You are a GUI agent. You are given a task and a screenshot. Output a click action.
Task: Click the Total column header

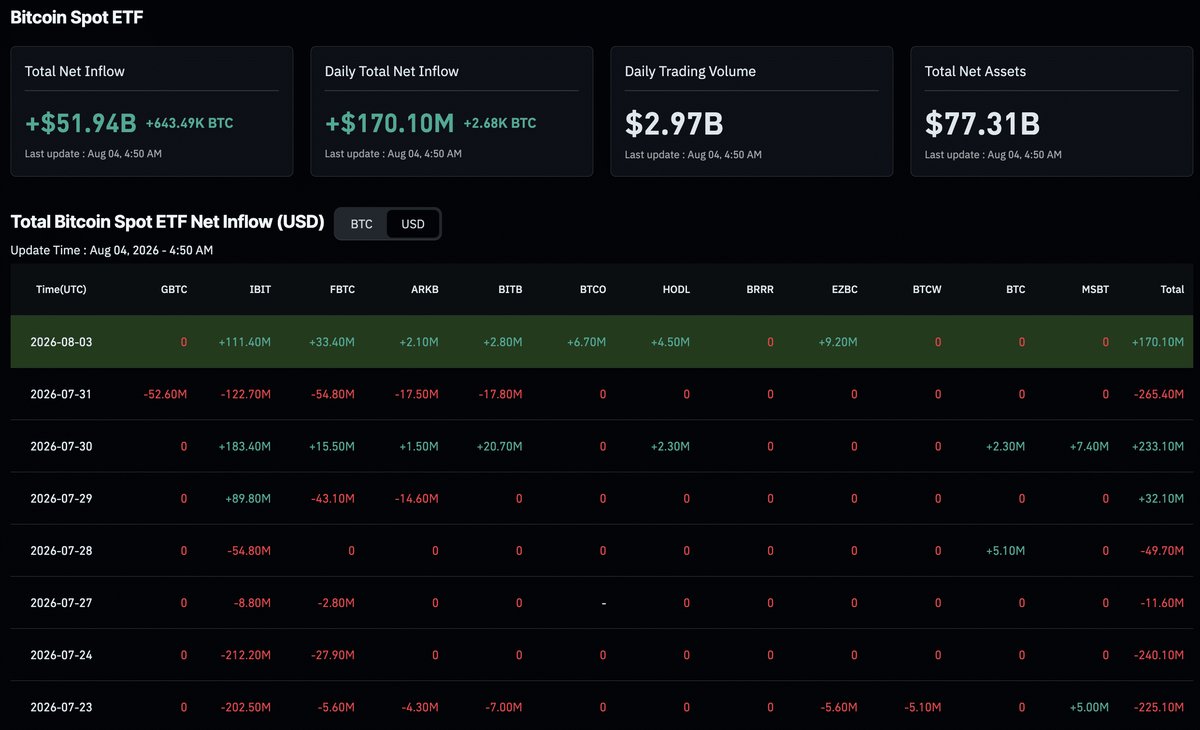pyautogui.click(x=1172, y=289)
